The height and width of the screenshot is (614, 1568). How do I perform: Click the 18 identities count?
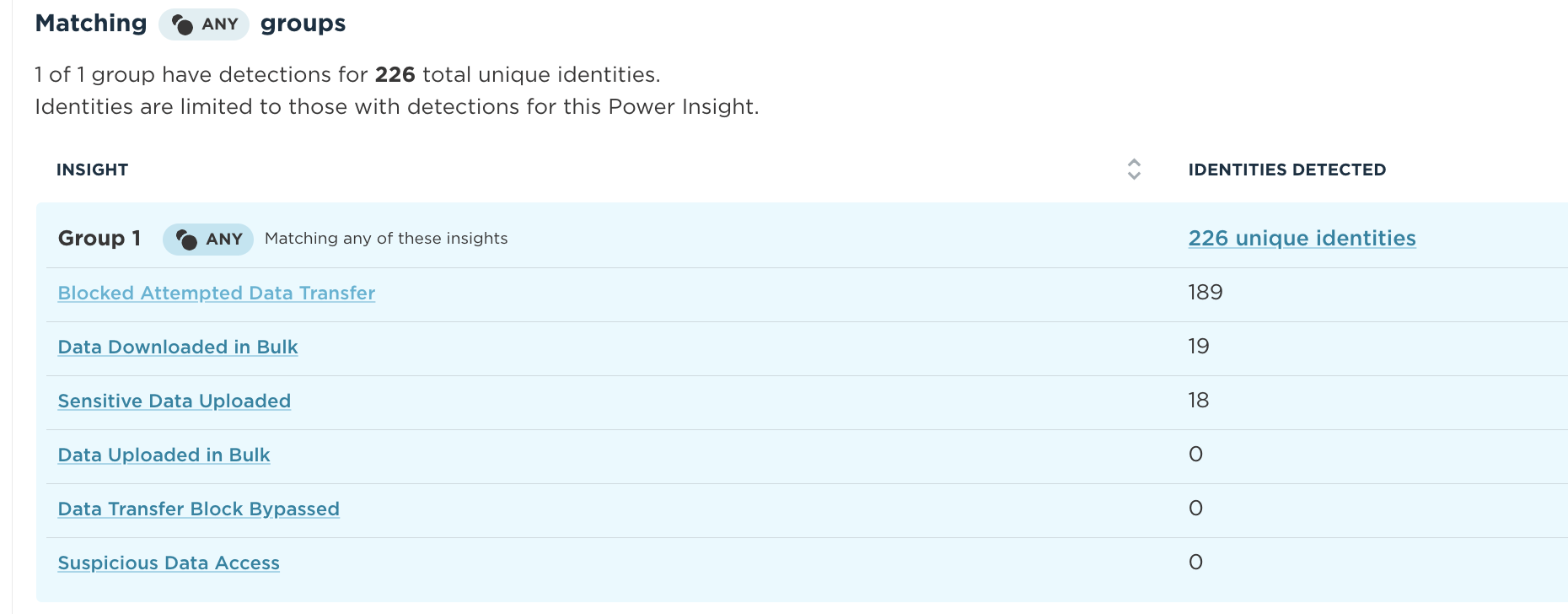[x=1199, y=401]
